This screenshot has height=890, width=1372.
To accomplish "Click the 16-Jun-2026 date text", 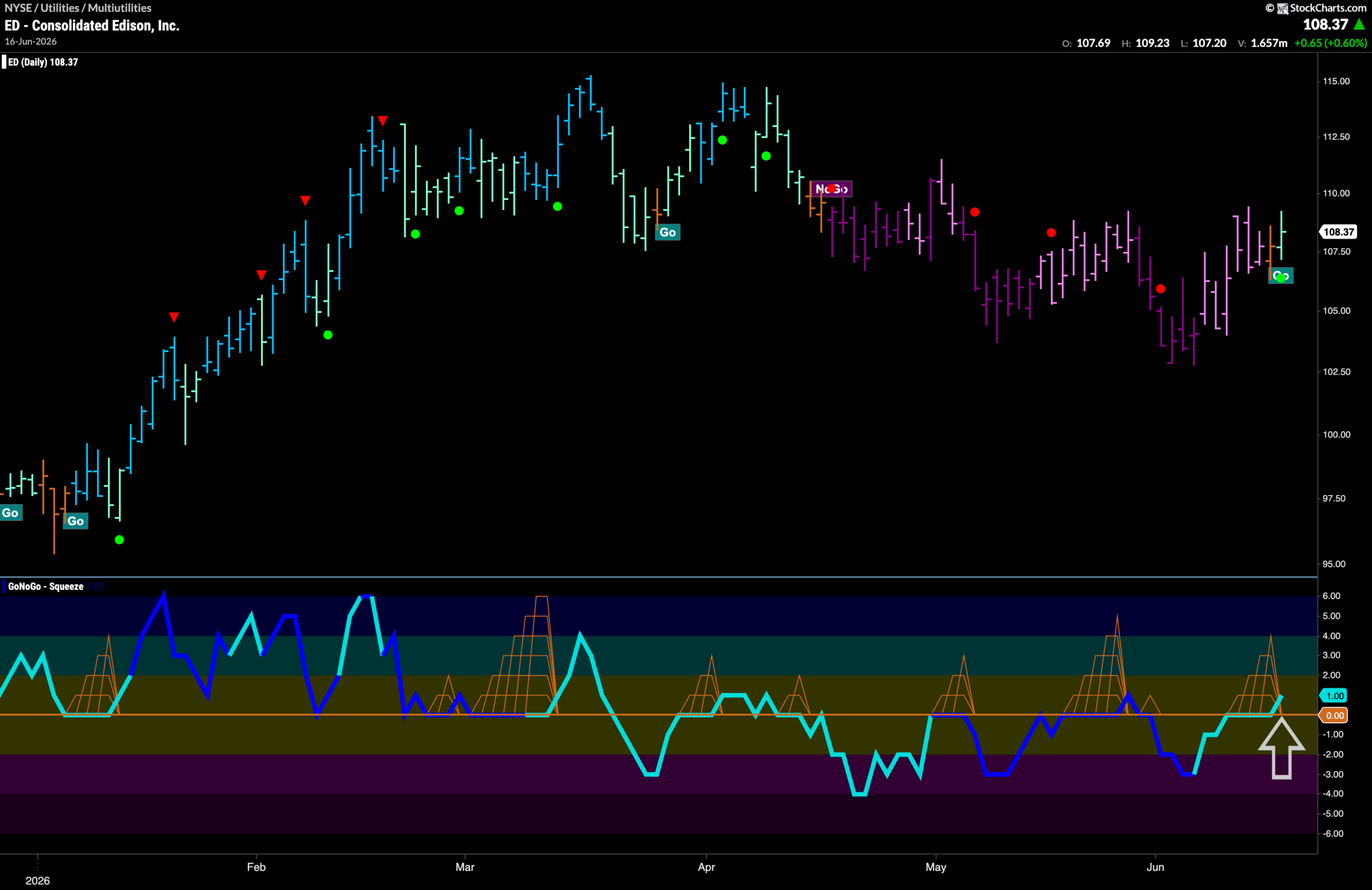I will 31,41.
